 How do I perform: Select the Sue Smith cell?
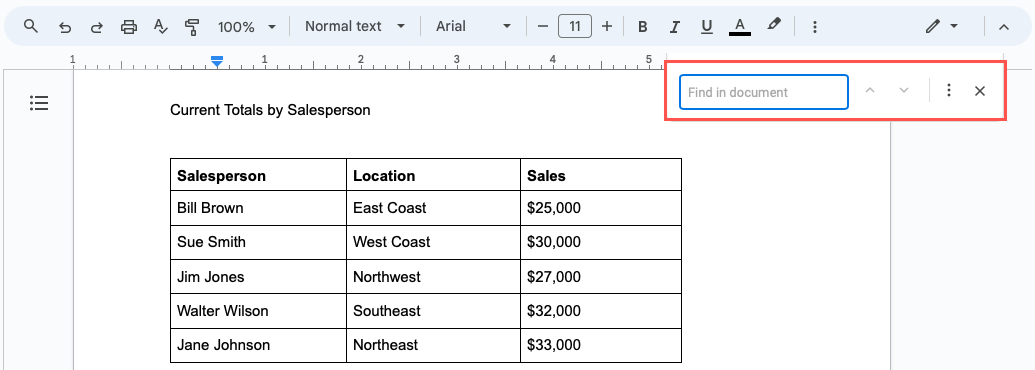[x=258, y=242]
